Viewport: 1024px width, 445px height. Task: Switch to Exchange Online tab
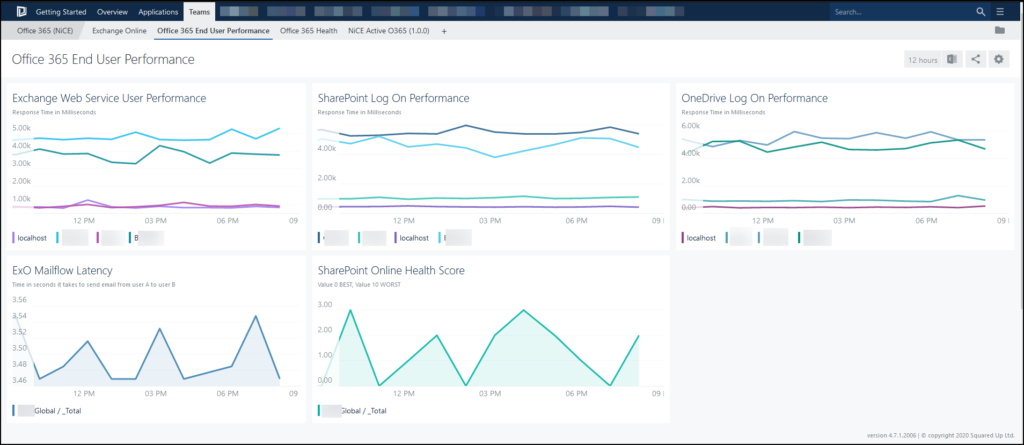[x=120, y=31]
